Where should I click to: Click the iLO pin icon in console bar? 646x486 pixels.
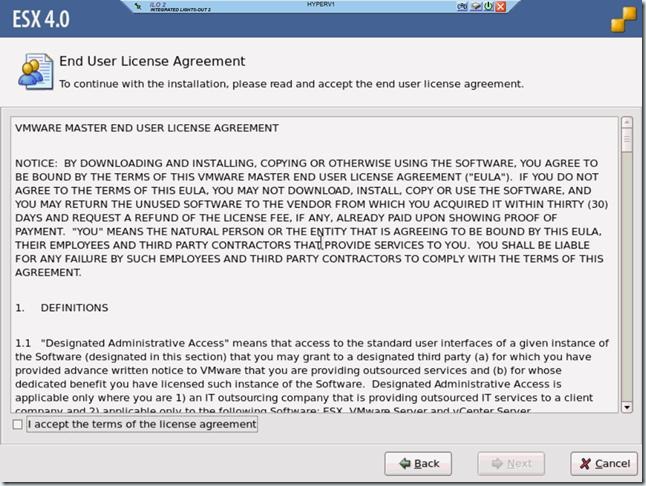[x=138, y=6]
